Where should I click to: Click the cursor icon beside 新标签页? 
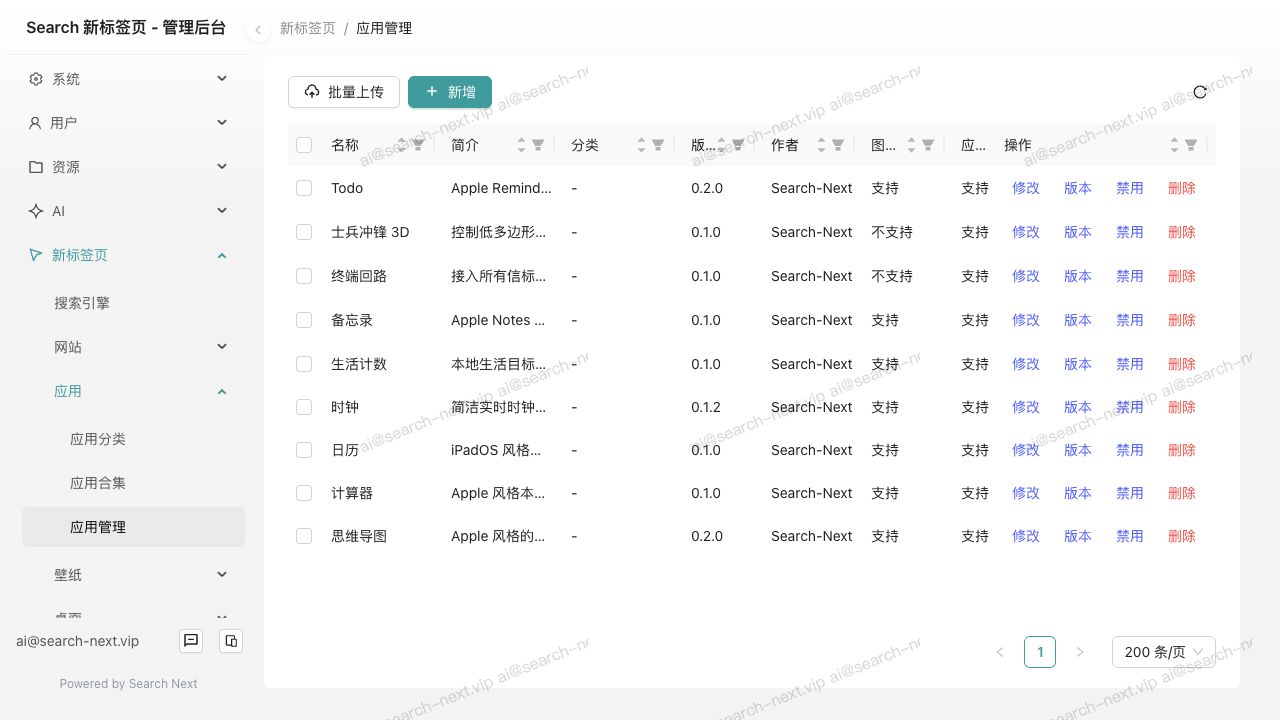36,255
